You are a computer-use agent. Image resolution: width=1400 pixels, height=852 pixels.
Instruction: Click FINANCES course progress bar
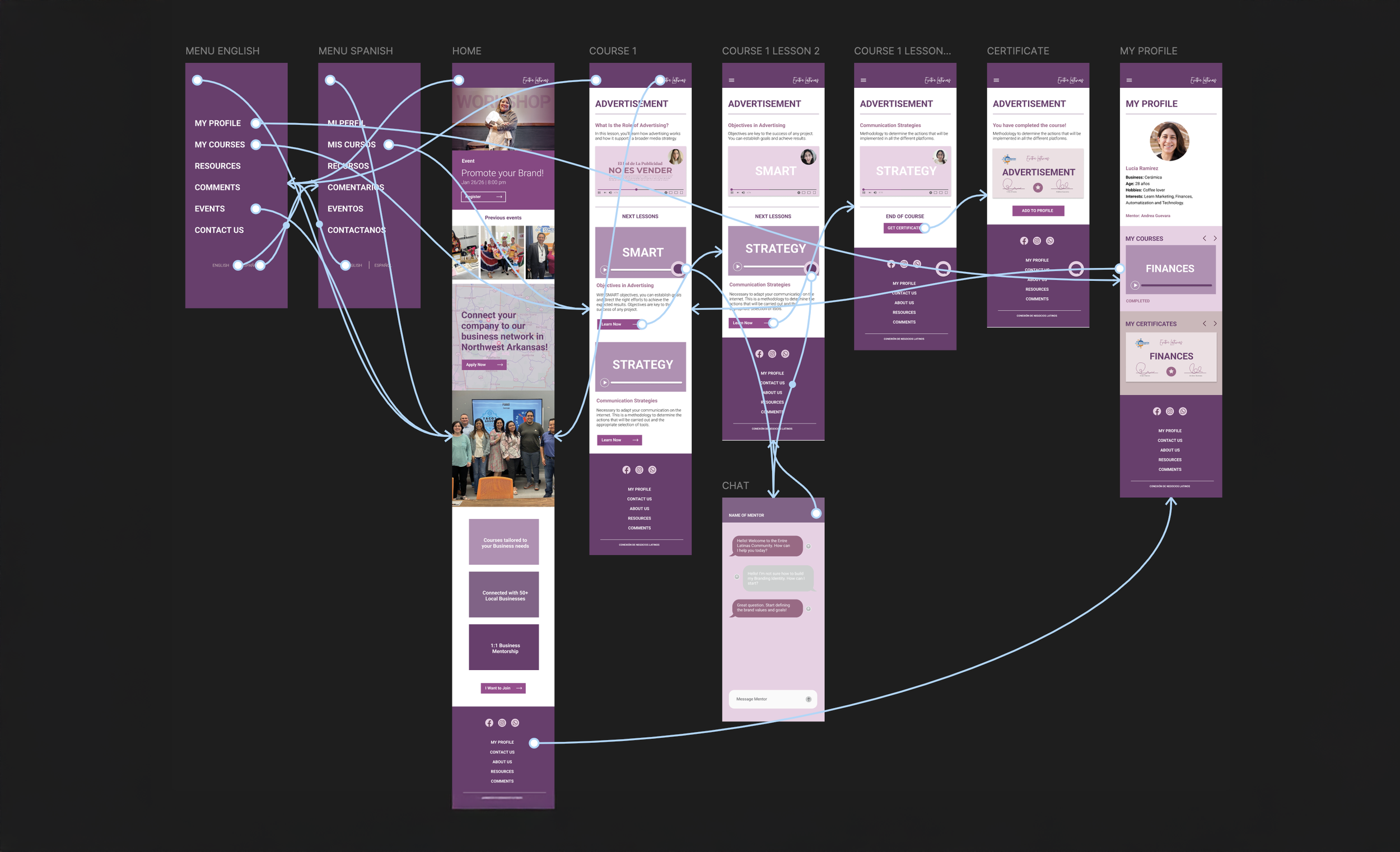pos(1176,285)
